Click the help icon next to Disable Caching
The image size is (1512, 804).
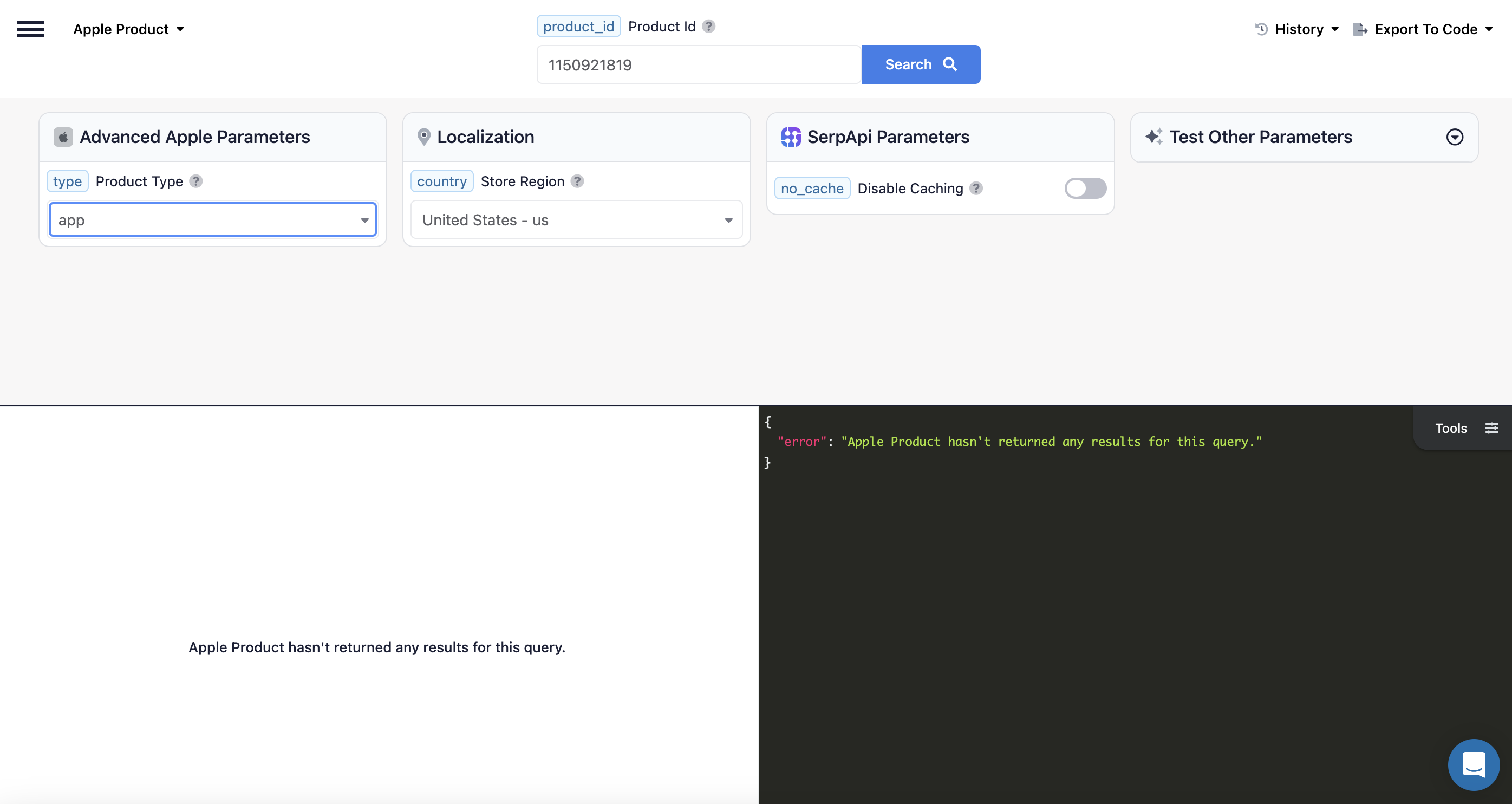click(x=976, y=188)
